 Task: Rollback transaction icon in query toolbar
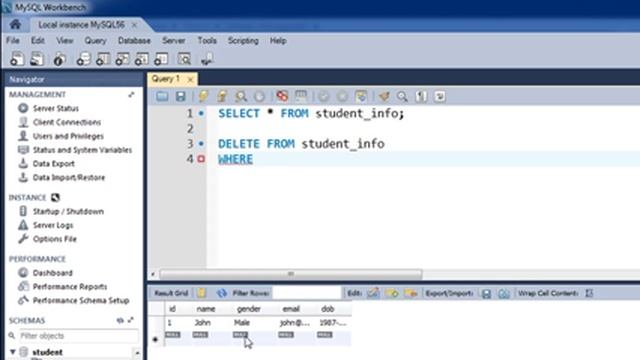click(342, 96)
